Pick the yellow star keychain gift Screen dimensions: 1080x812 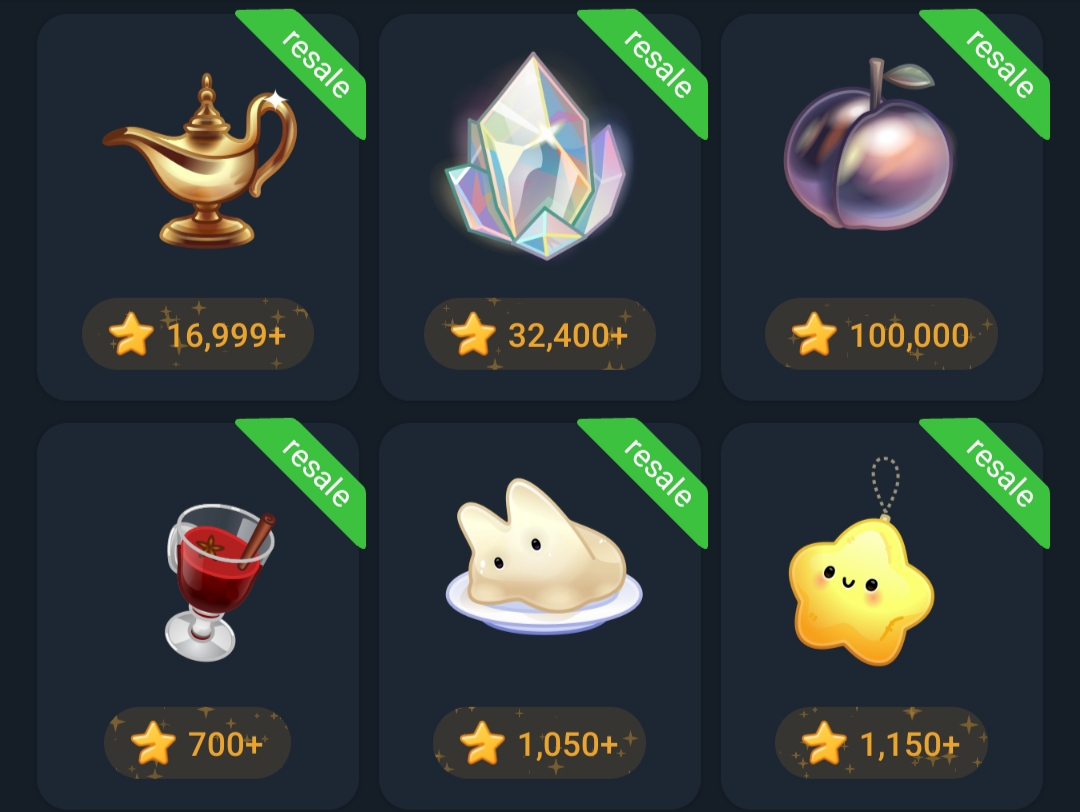[861, 561]
